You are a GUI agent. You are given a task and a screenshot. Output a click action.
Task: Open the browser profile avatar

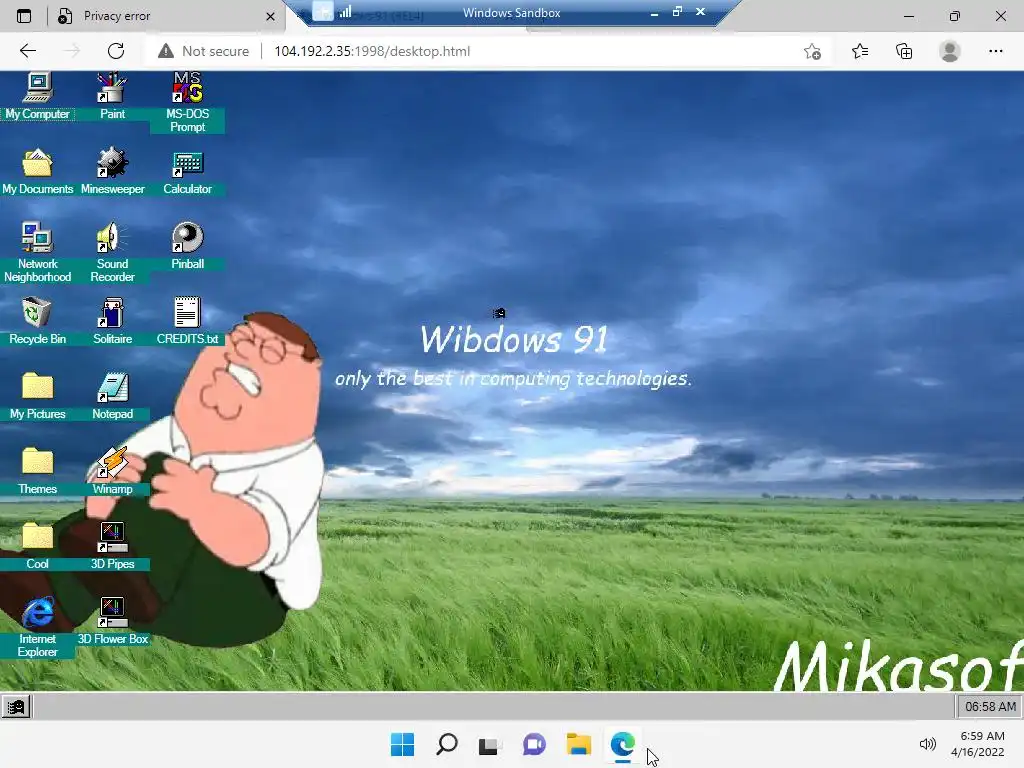click(x=950, y=51)
